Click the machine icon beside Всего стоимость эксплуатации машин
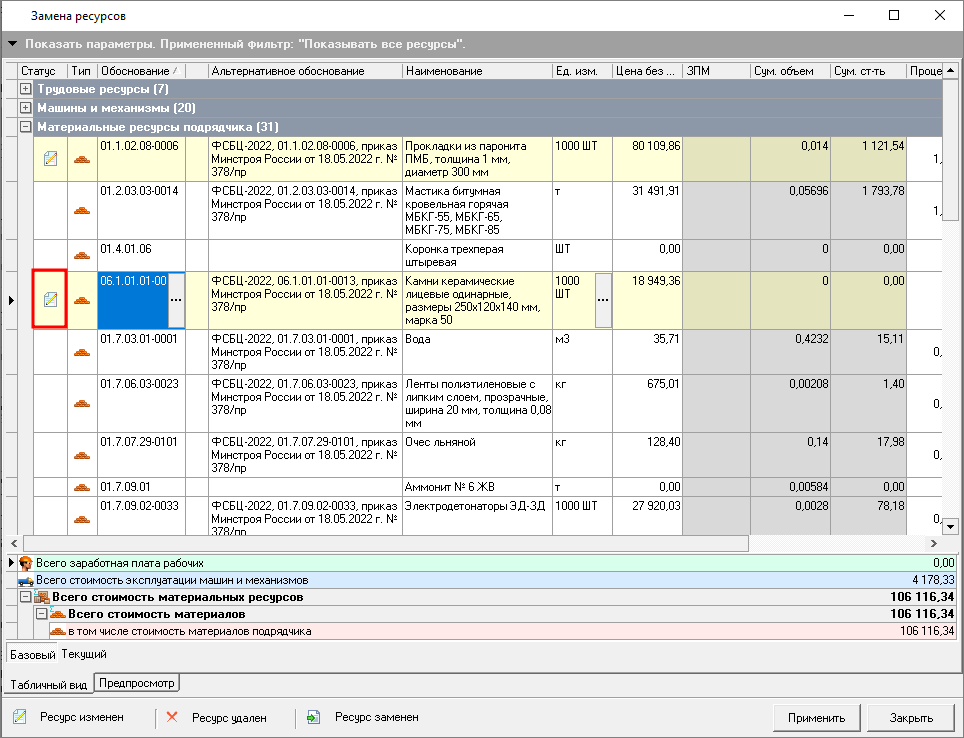This screenshot has width=964, height=738. pos(26,580)
